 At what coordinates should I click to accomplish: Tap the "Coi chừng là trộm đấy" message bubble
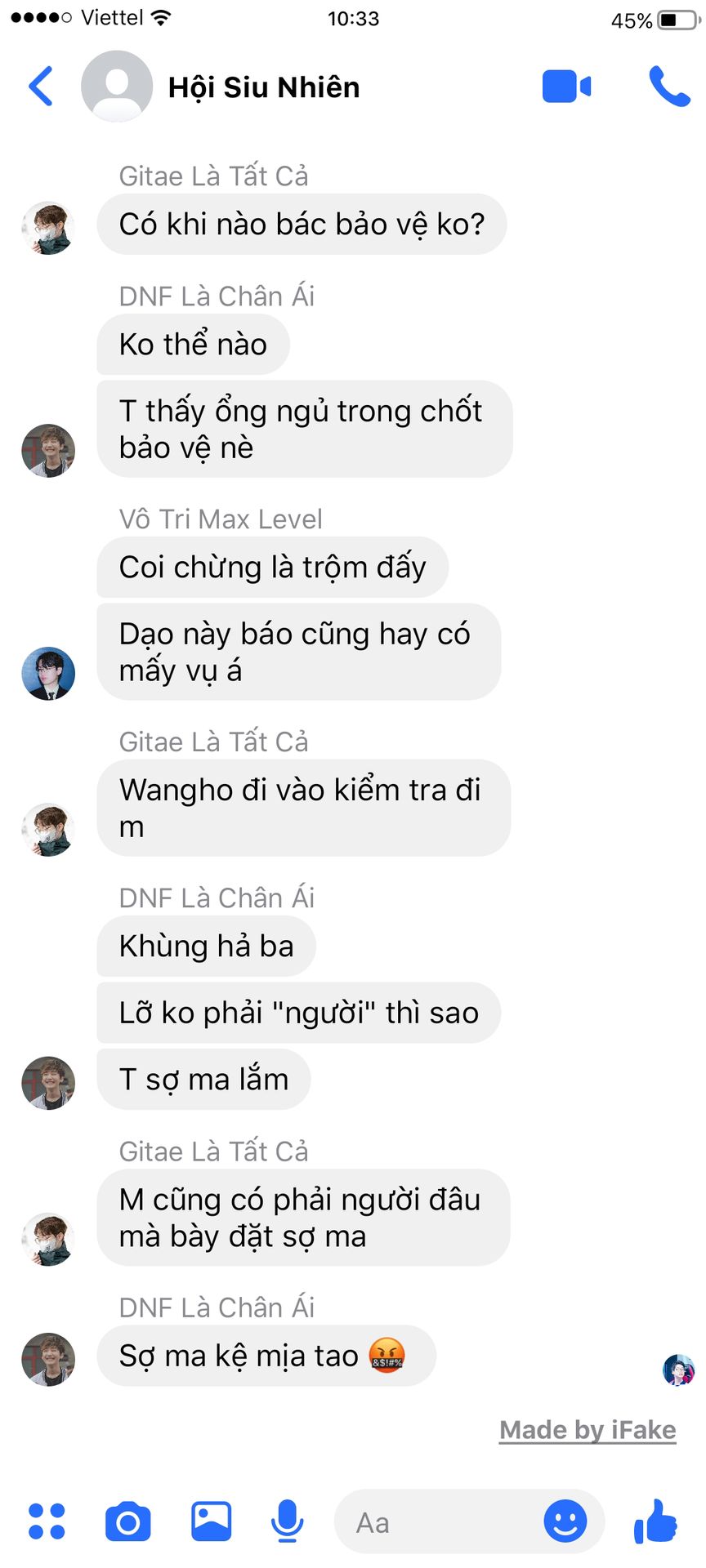272,567
